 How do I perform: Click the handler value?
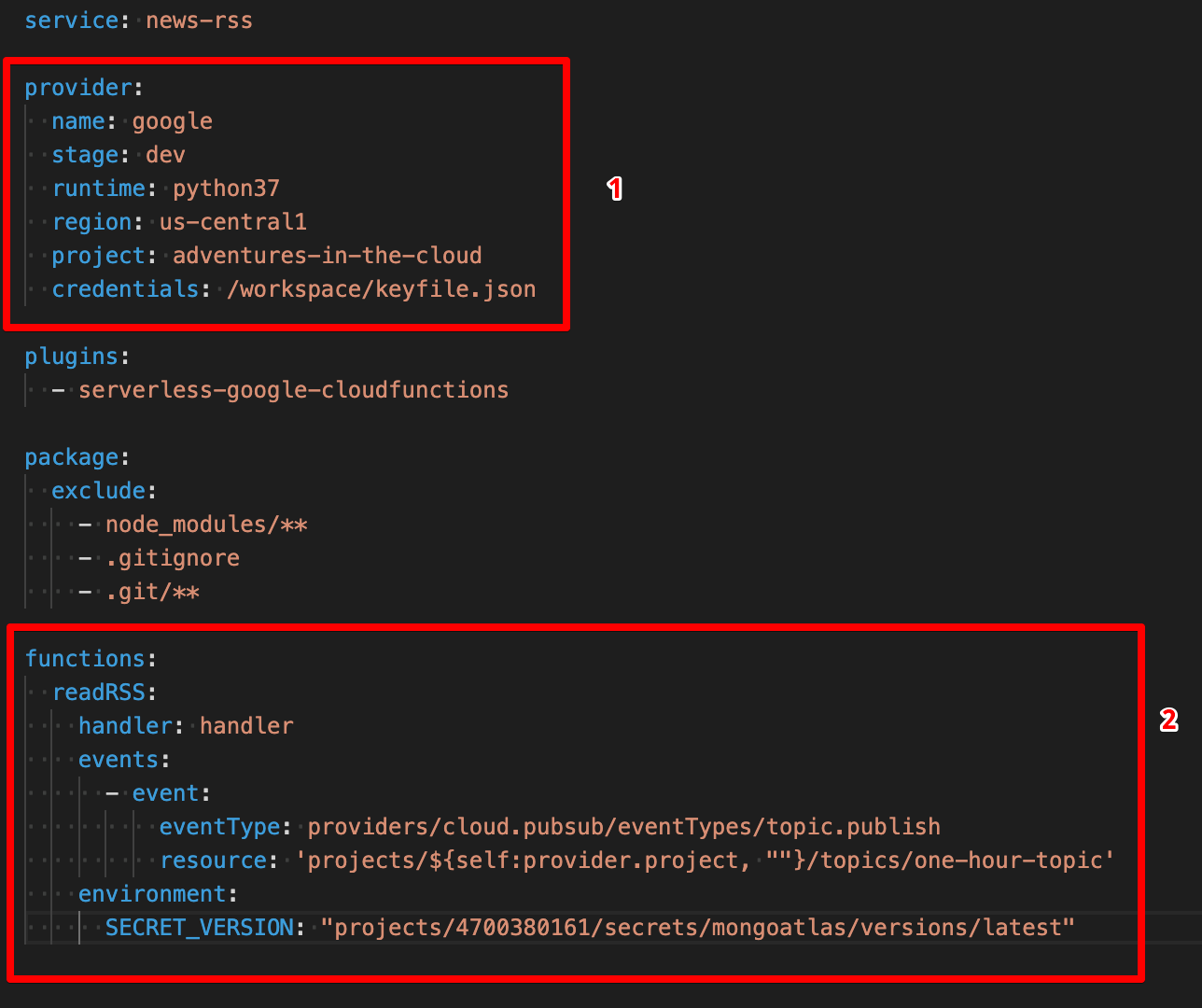245,726
